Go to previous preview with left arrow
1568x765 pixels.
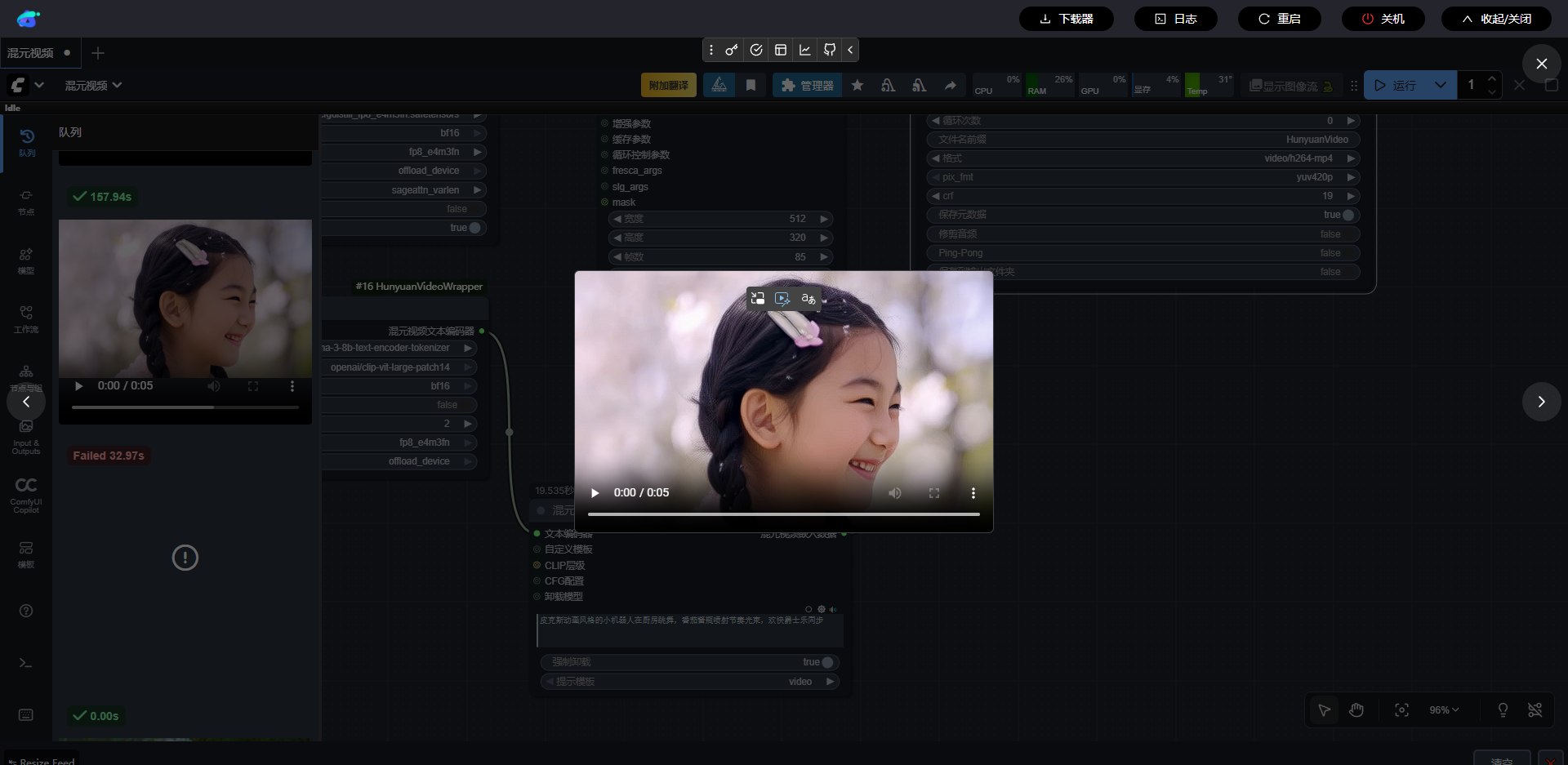pyautogui.click(x=26, y=402)
